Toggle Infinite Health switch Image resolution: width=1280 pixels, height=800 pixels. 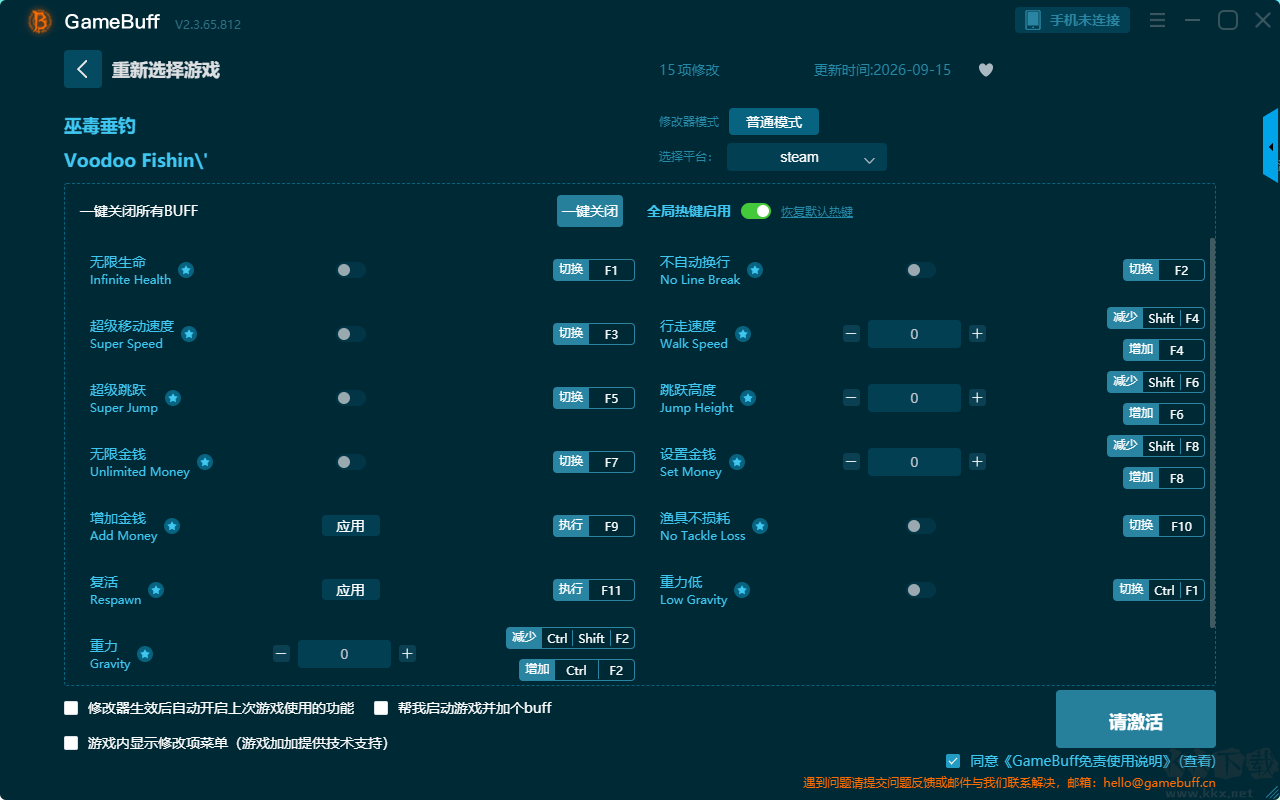pos(351,270)
